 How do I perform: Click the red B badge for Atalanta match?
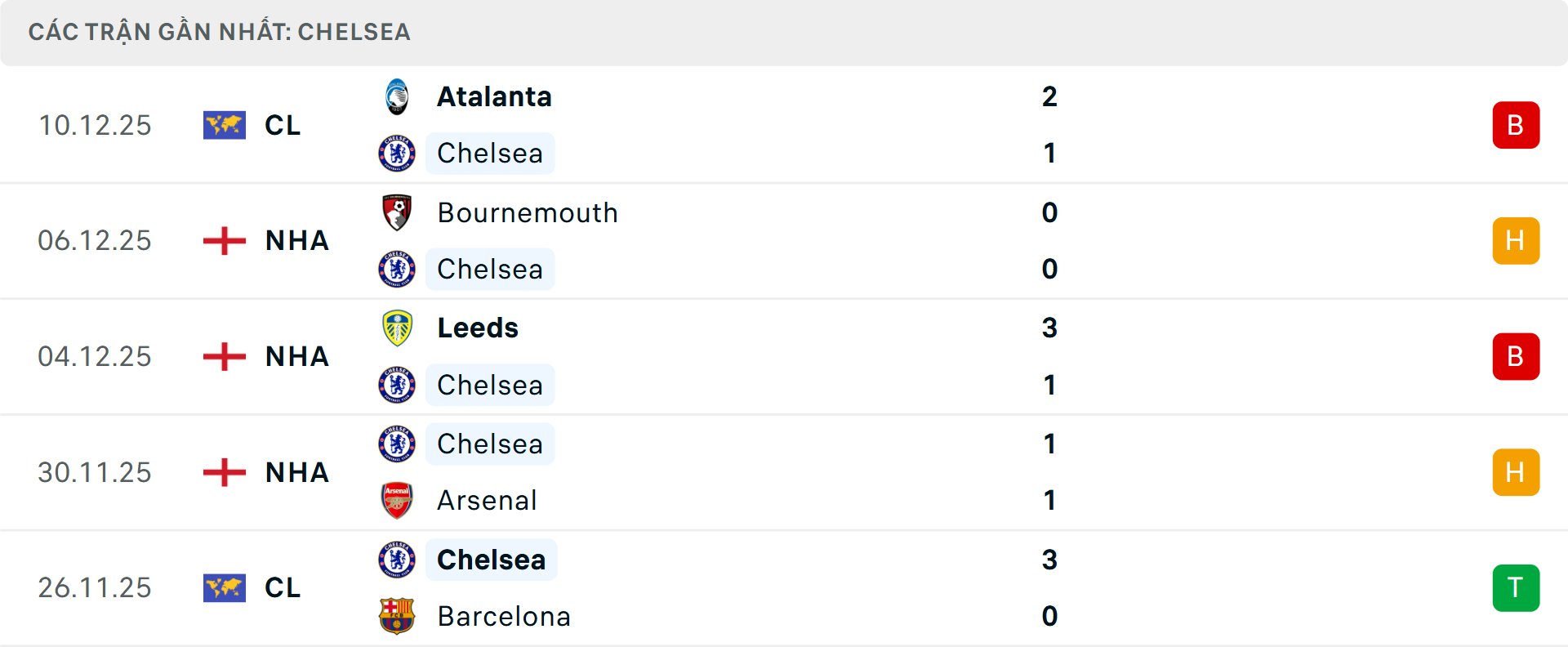point(1516,125)
